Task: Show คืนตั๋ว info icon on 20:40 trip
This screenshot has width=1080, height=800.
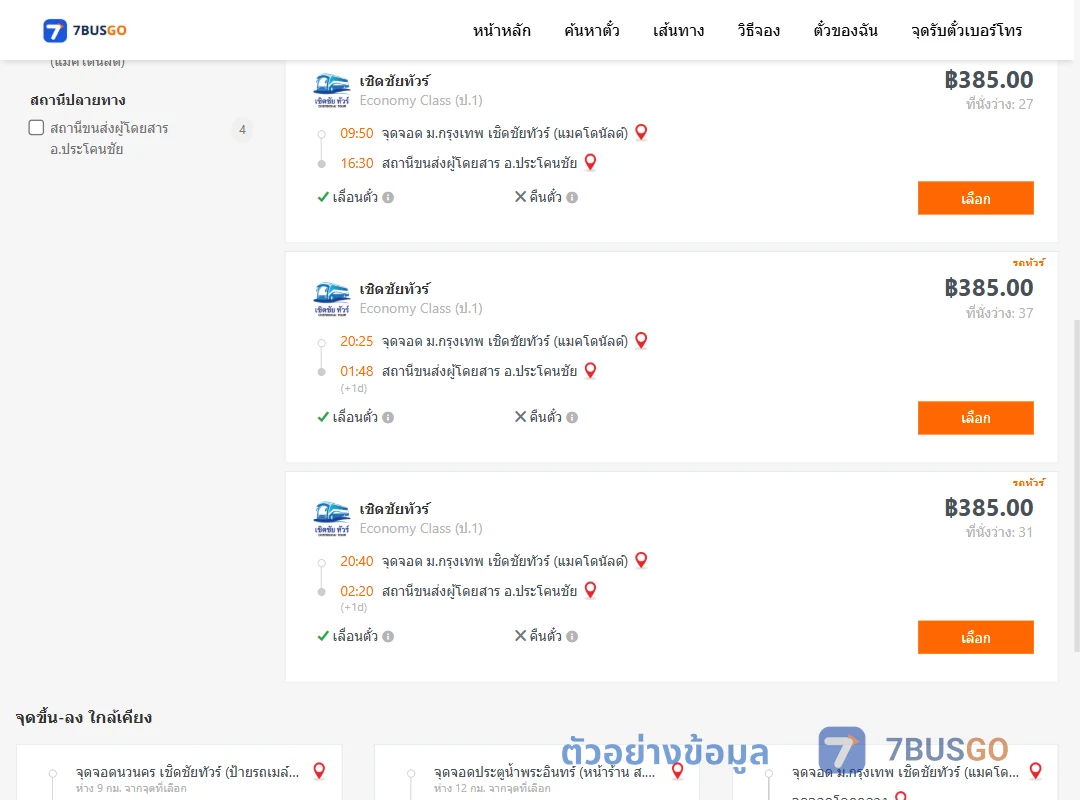Action: (572, 637)
